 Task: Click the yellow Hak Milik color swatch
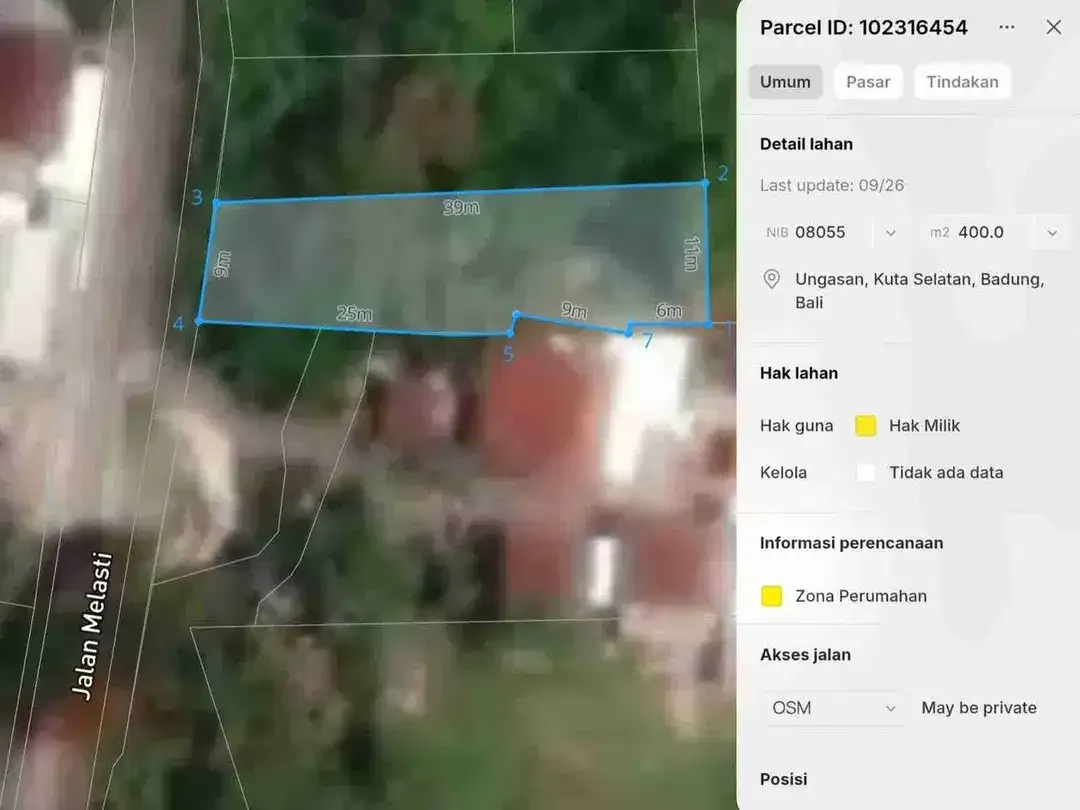click(865, 426)
